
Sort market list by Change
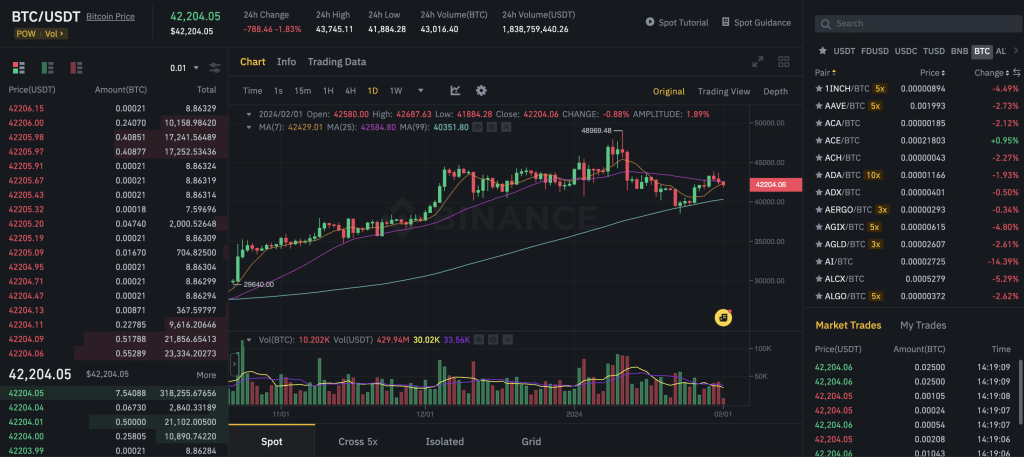click(x=991, y=72)
